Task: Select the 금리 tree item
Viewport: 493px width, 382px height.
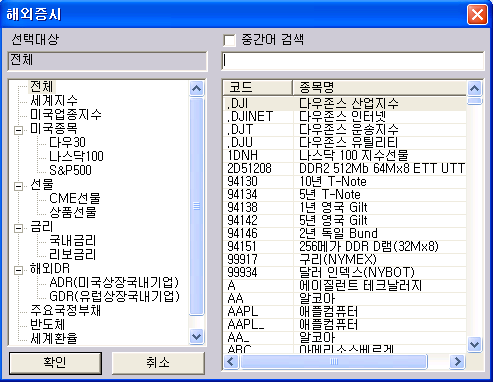Action: tap(42, 226)
